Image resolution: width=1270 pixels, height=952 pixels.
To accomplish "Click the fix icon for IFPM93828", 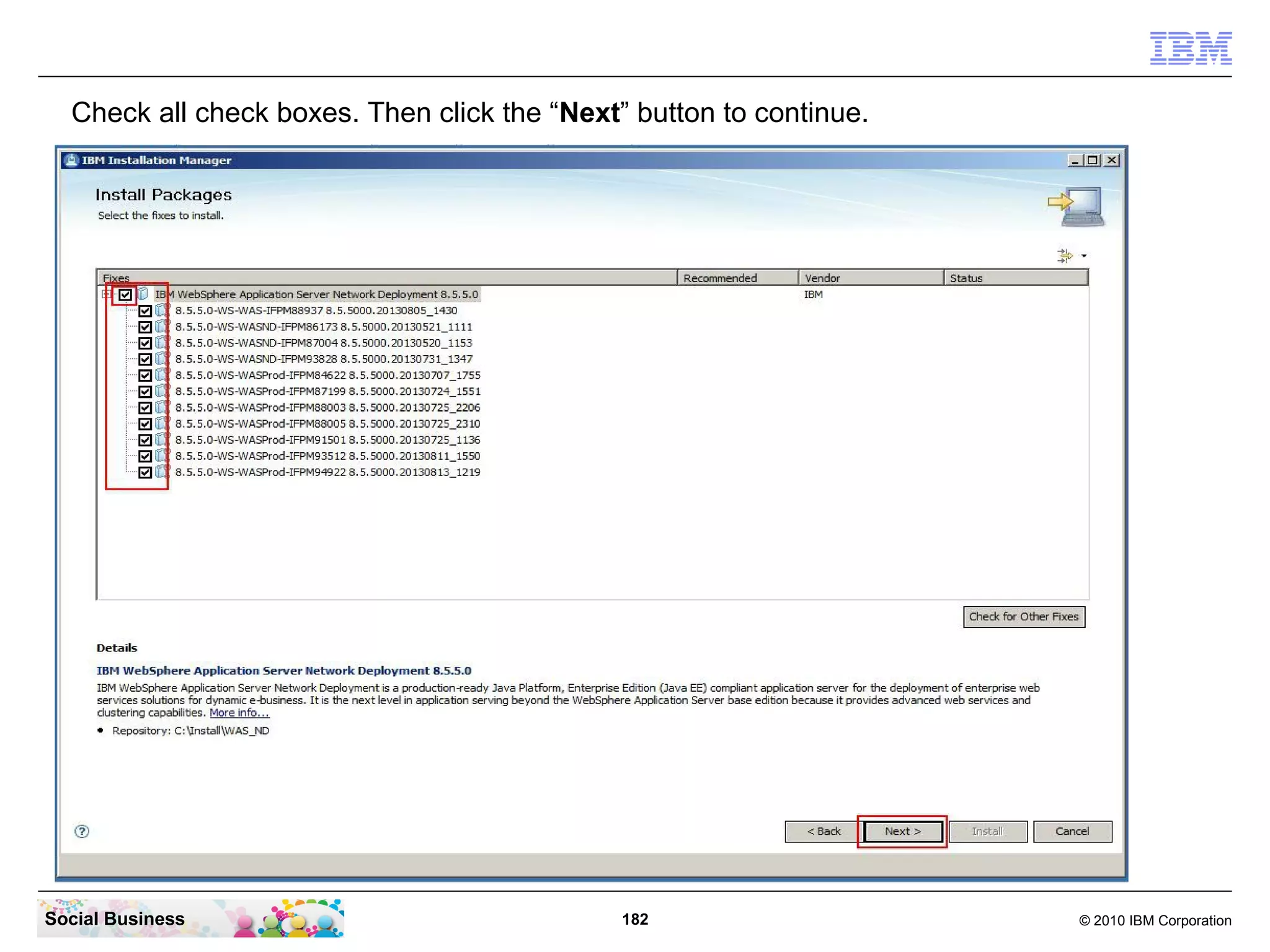I will click(162, 358).
